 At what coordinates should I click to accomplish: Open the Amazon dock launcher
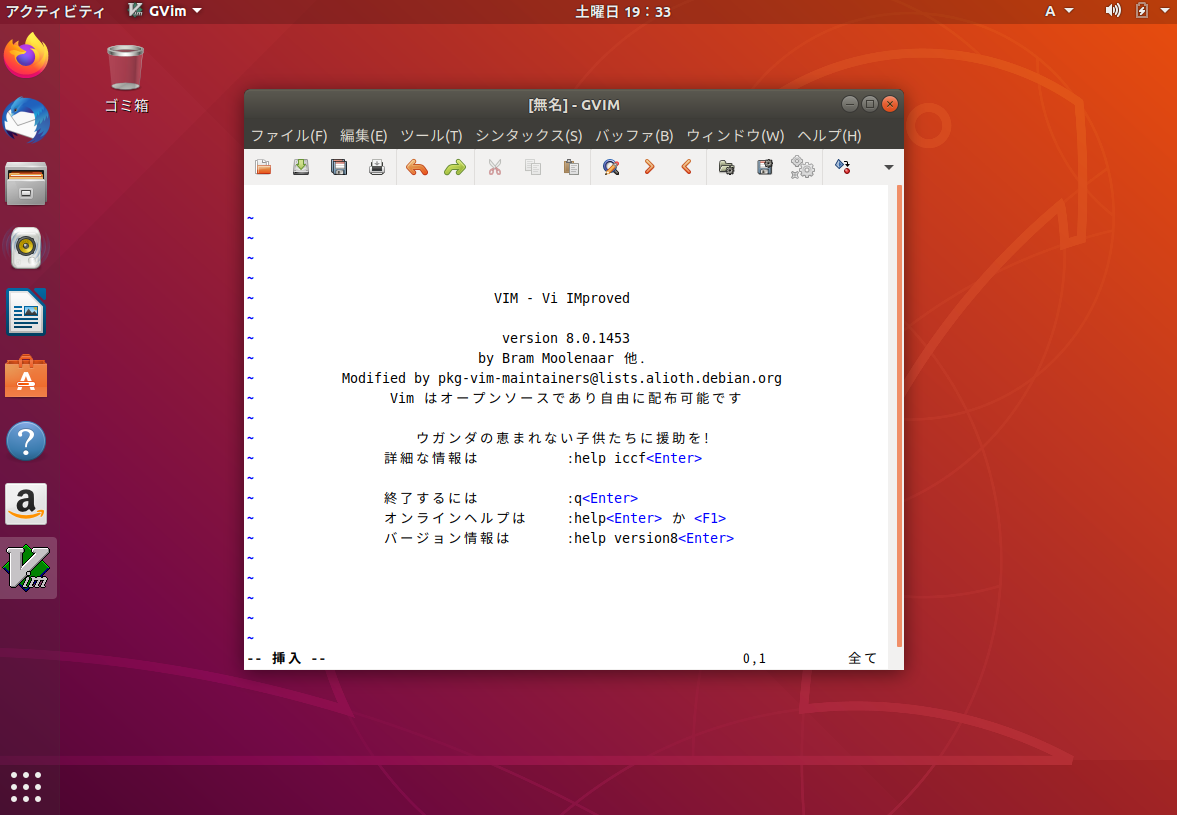26,504
